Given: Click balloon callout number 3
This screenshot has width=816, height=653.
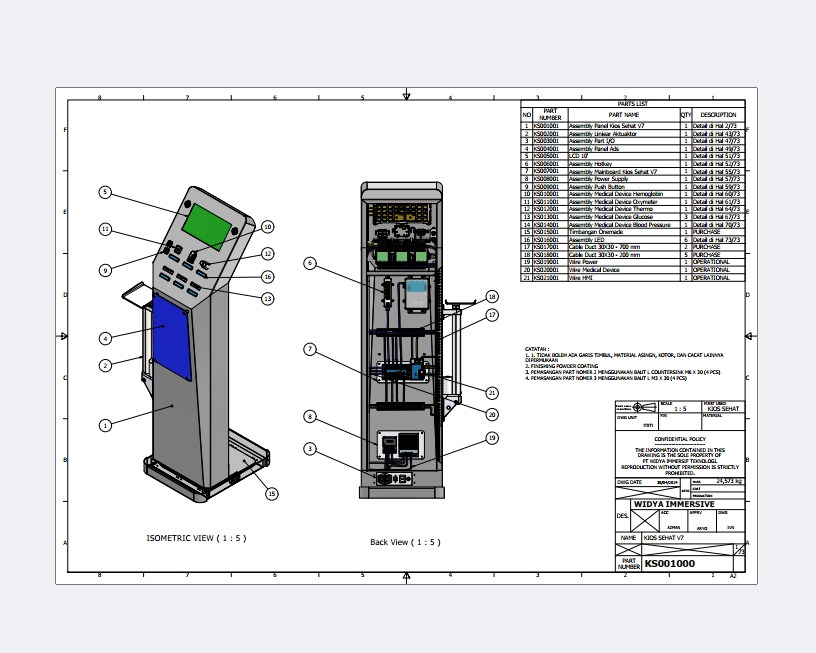Looking at the screenshot, I should click(x=310, y=449).
